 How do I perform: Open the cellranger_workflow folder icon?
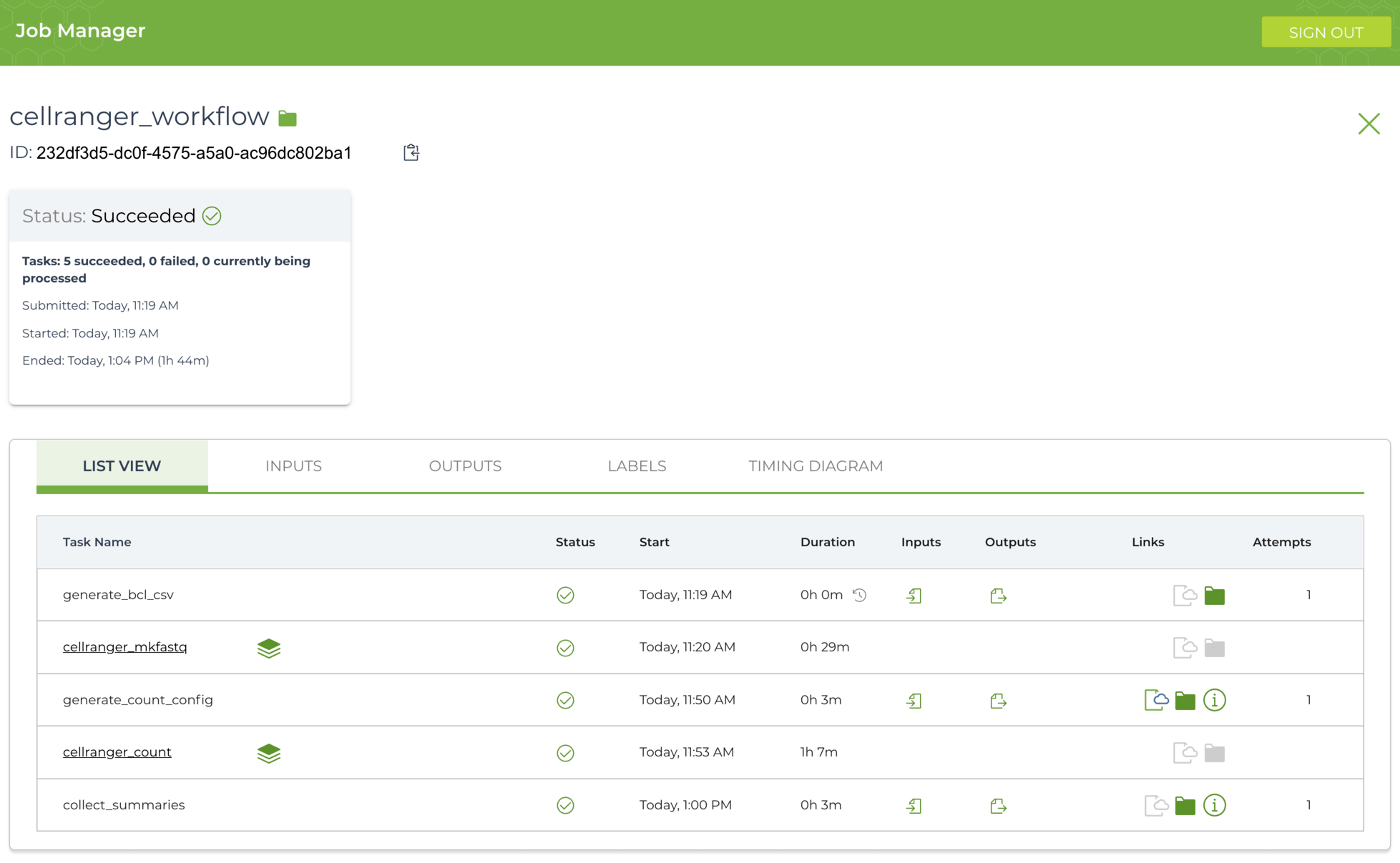pos(288,118)
